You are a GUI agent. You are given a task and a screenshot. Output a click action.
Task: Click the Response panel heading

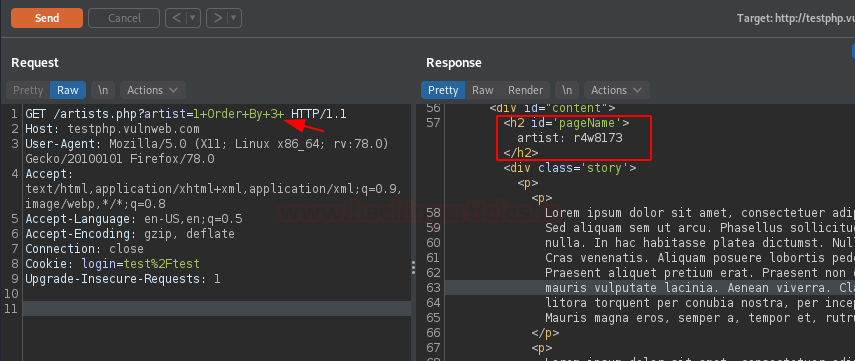click(454, 63)
